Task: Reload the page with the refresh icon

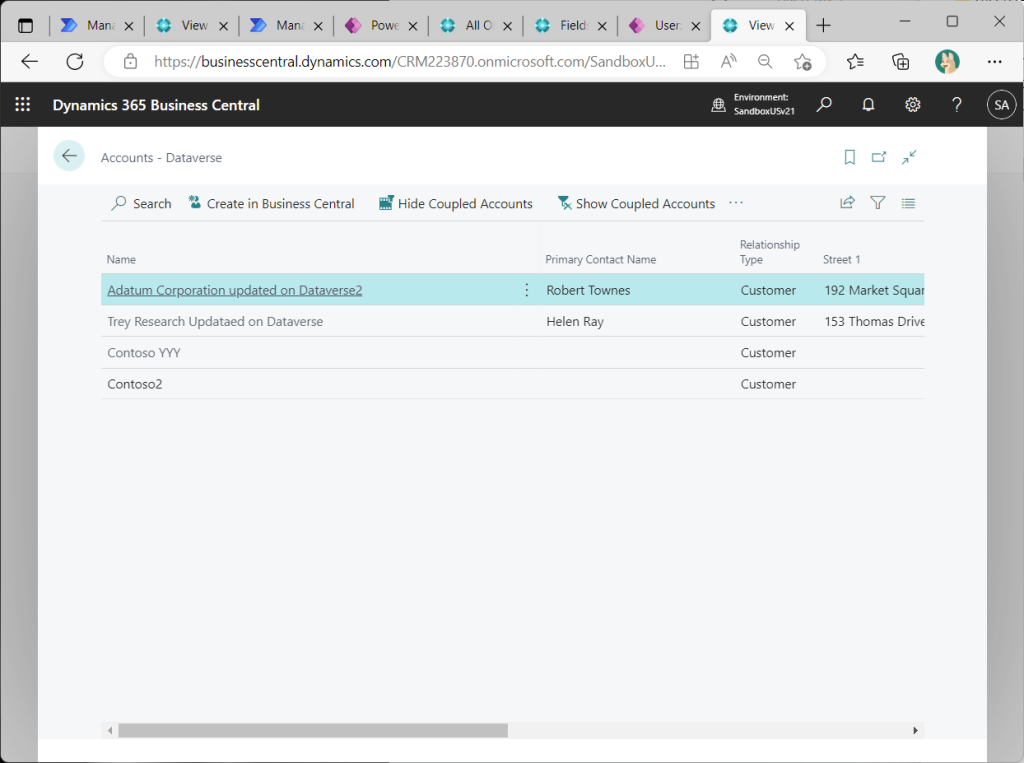Action: (x=75, y=61)
